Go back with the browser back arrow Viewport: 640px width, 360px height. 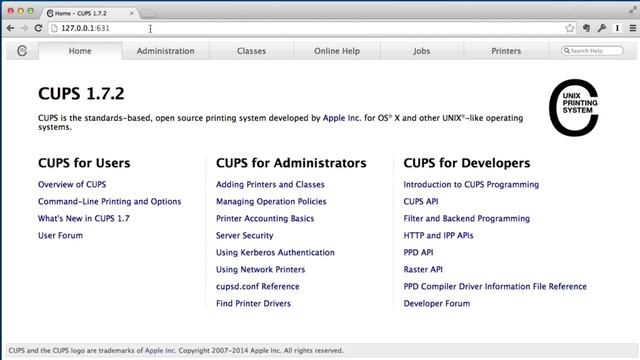point(11,28)
